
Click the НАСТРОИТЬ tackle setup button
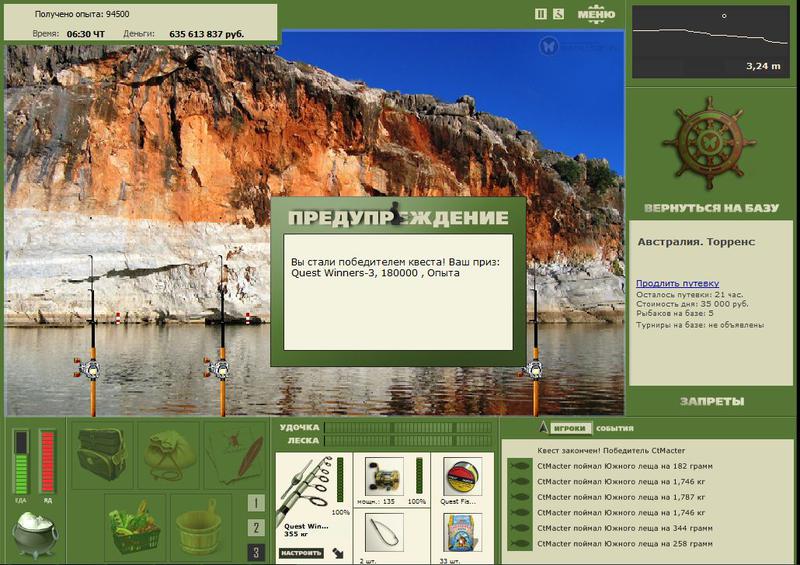301,553
